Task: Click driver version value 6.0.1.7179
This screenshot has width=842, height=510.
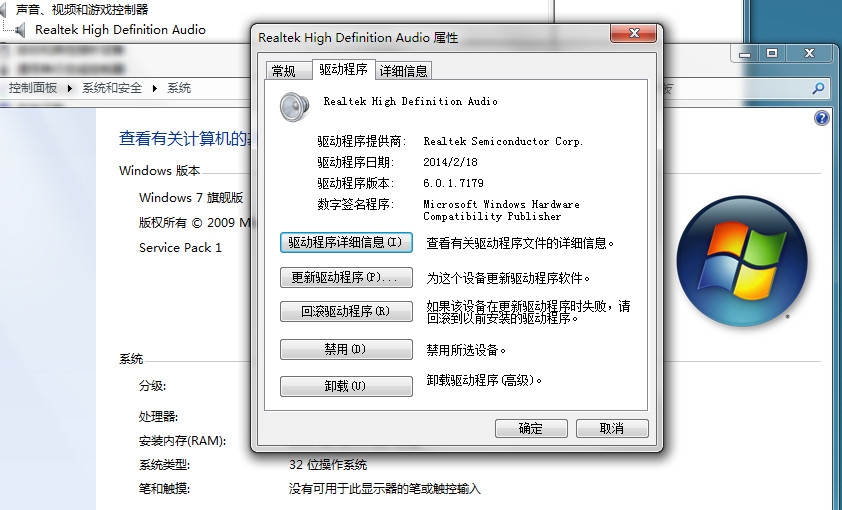Action: coord(453,183)
